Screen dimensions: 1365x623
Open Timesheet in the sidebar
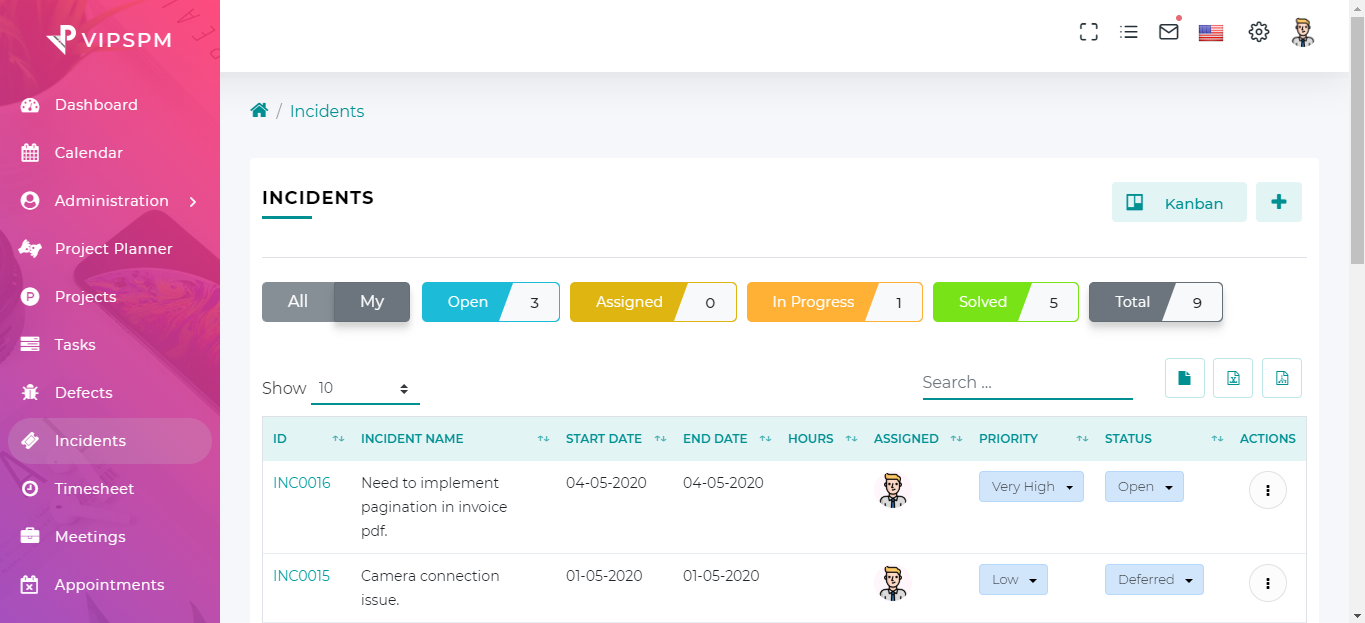tap(94, 489)
